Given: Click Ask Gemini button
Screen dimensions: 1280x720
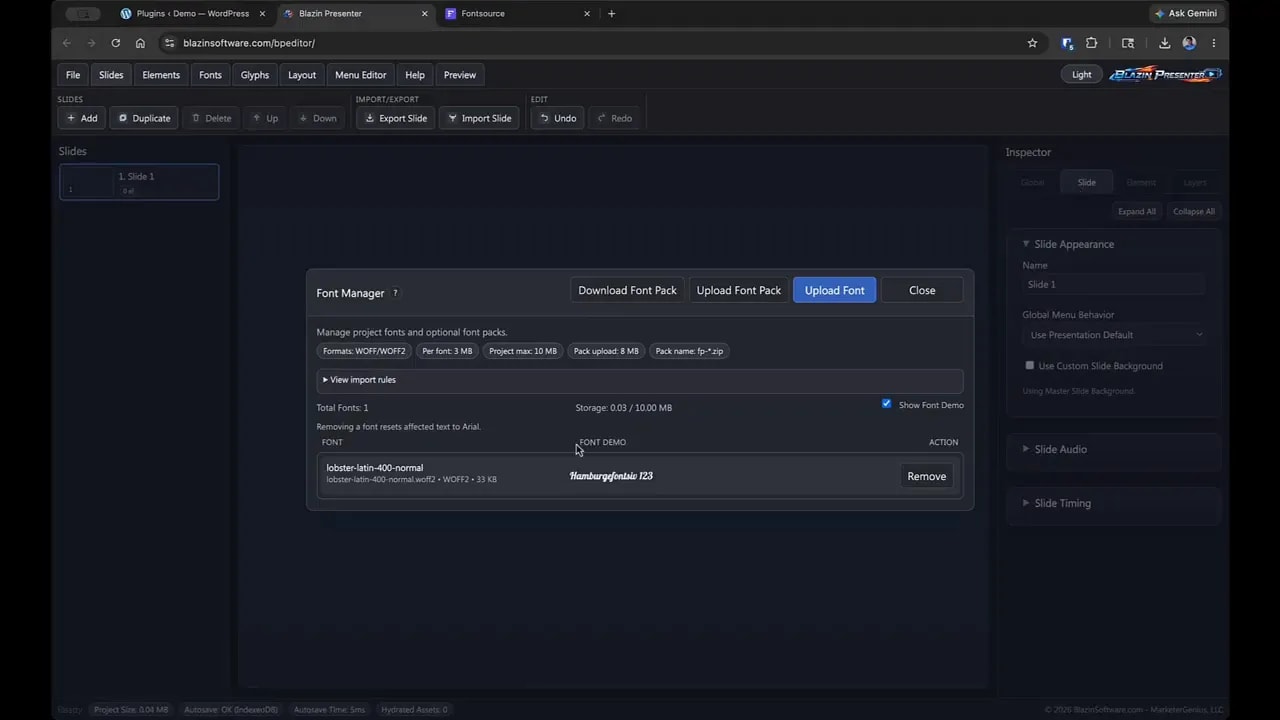Looking at the screenshot, I should coord(1187,14).
